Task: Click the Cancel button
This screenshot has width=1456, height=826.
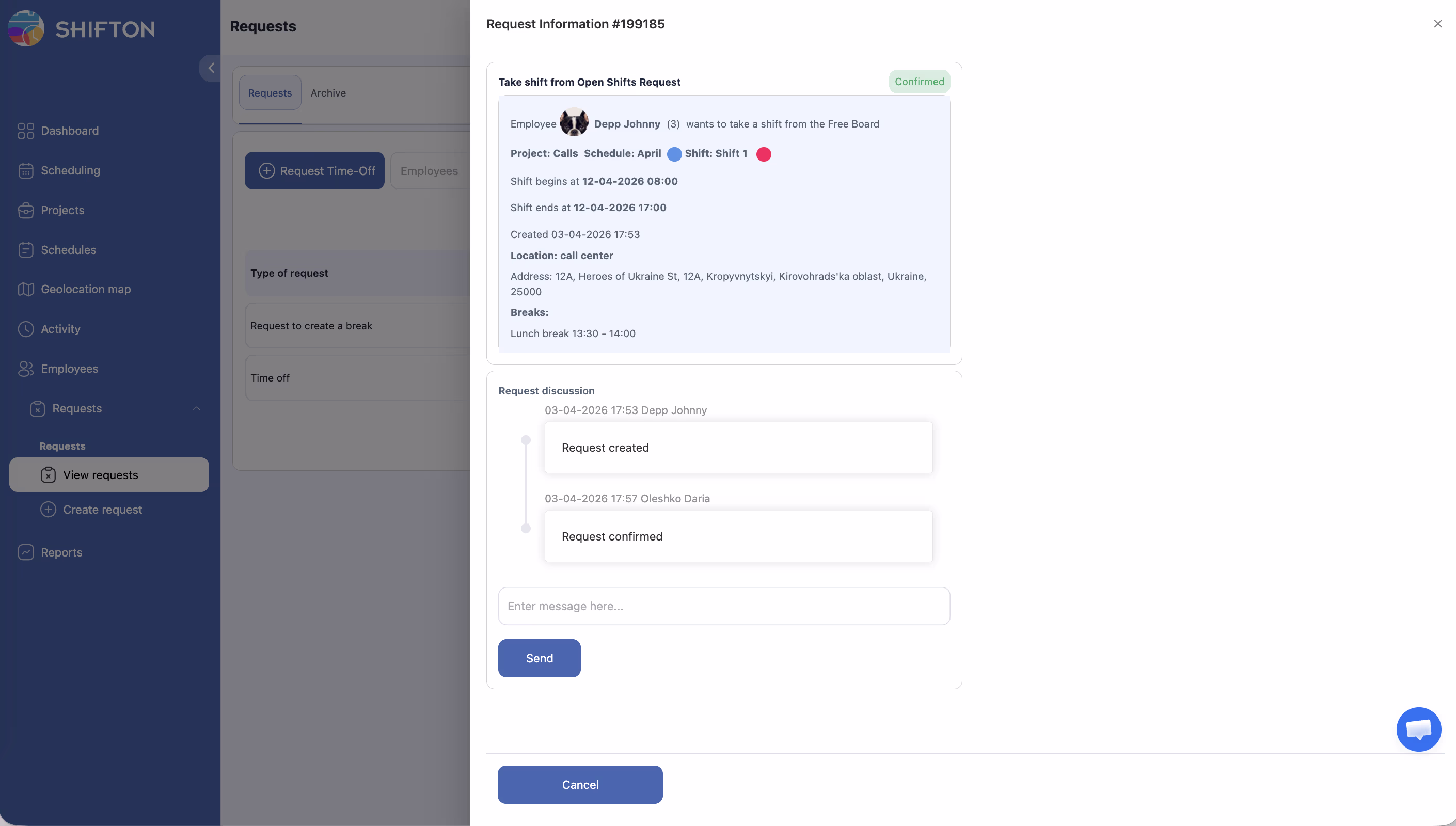Action: (x=580, y=785)
